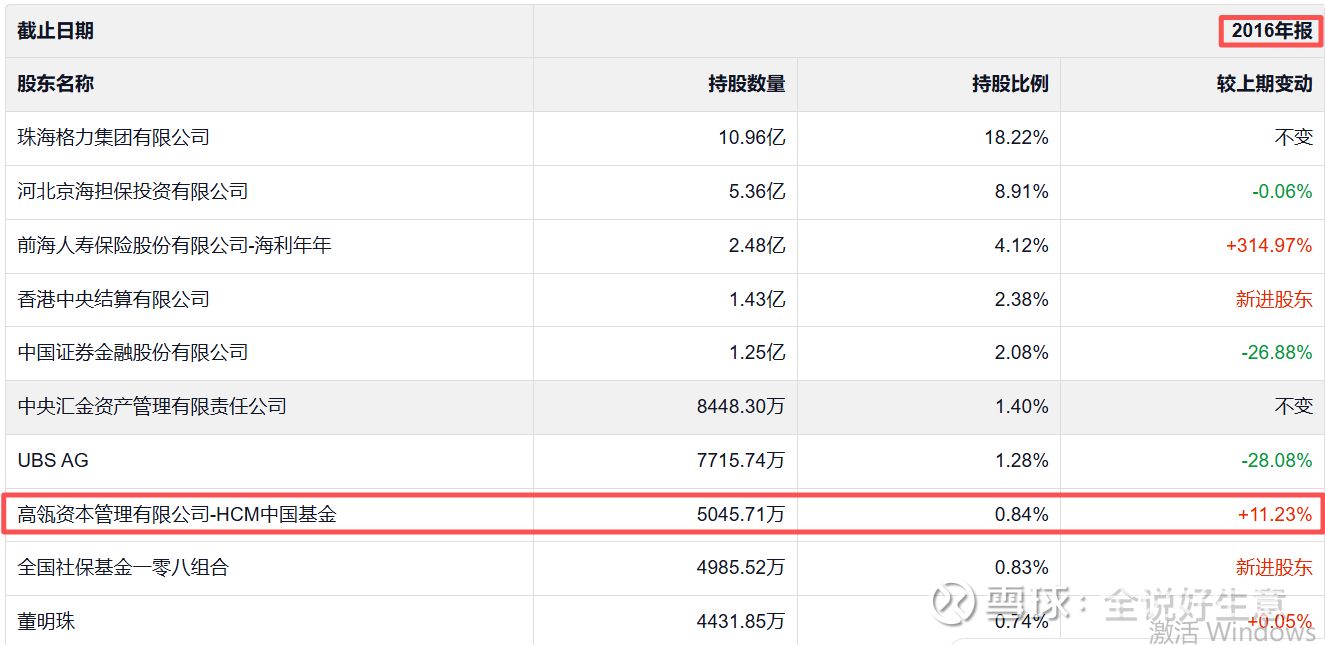Click the Xueqiu snowball watermark logo
Image resolution: width=1325 pixels, height=645 pixels.
(x=954, y=603)
